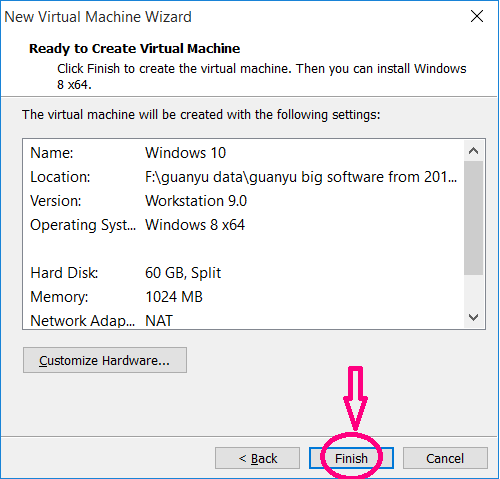Select the Memory 1024 MB row
Screen dimensions: 500x479
coord(243,297)
